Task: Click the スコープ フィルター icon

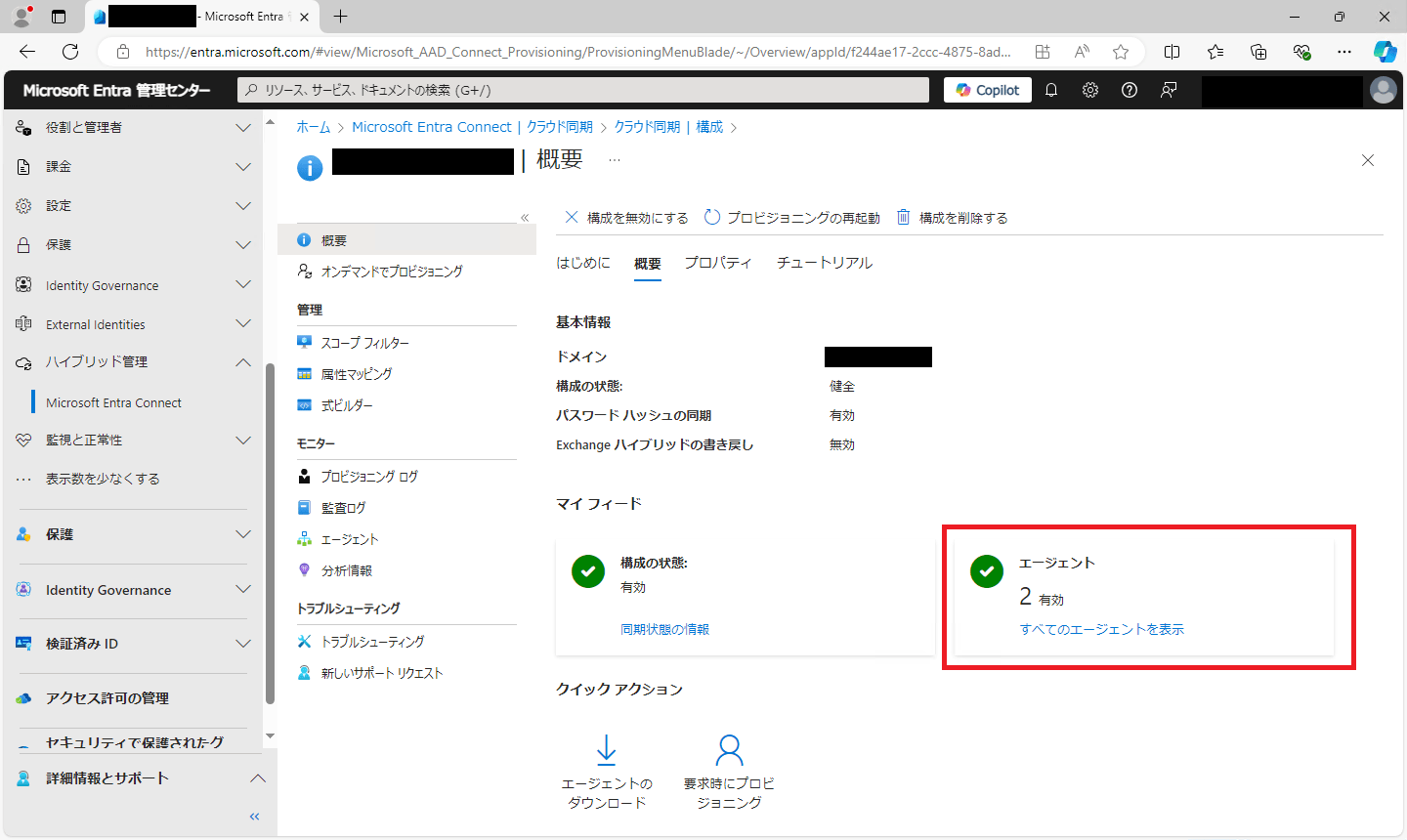Action: [304, 343]
